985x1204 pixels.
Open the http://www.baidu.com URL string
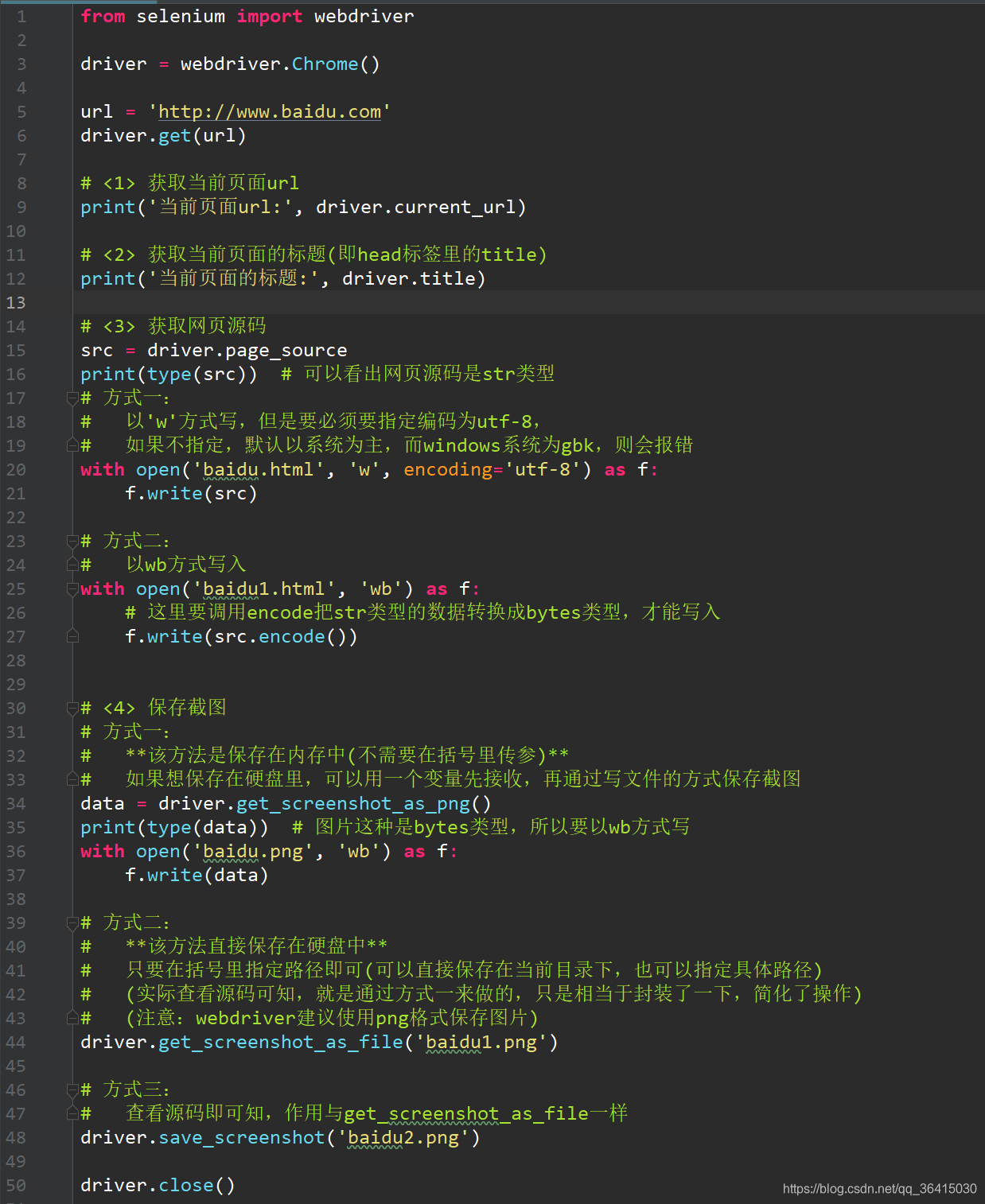[x=270, y=111]
